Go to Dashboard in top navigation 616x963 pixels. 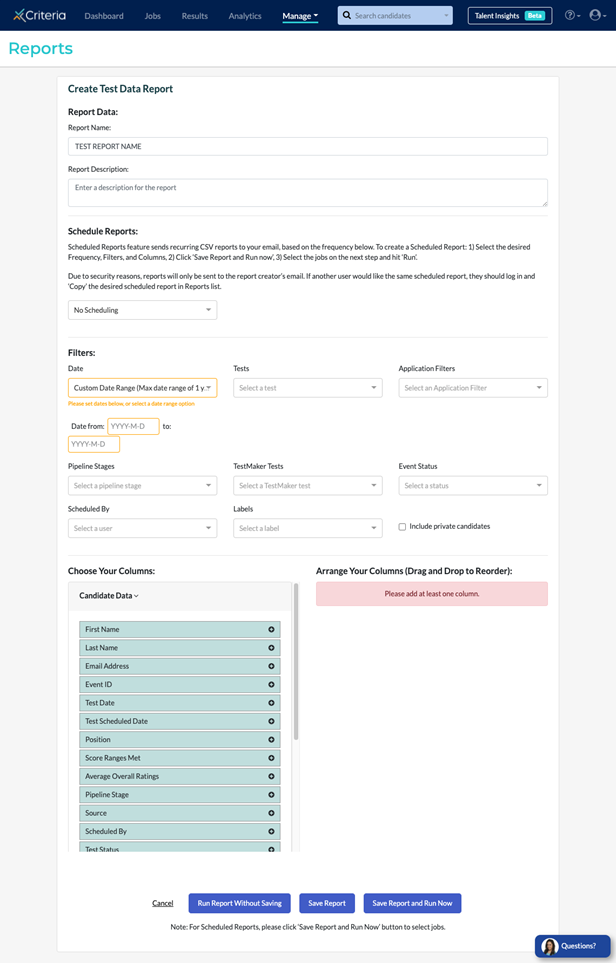(104, 16)
